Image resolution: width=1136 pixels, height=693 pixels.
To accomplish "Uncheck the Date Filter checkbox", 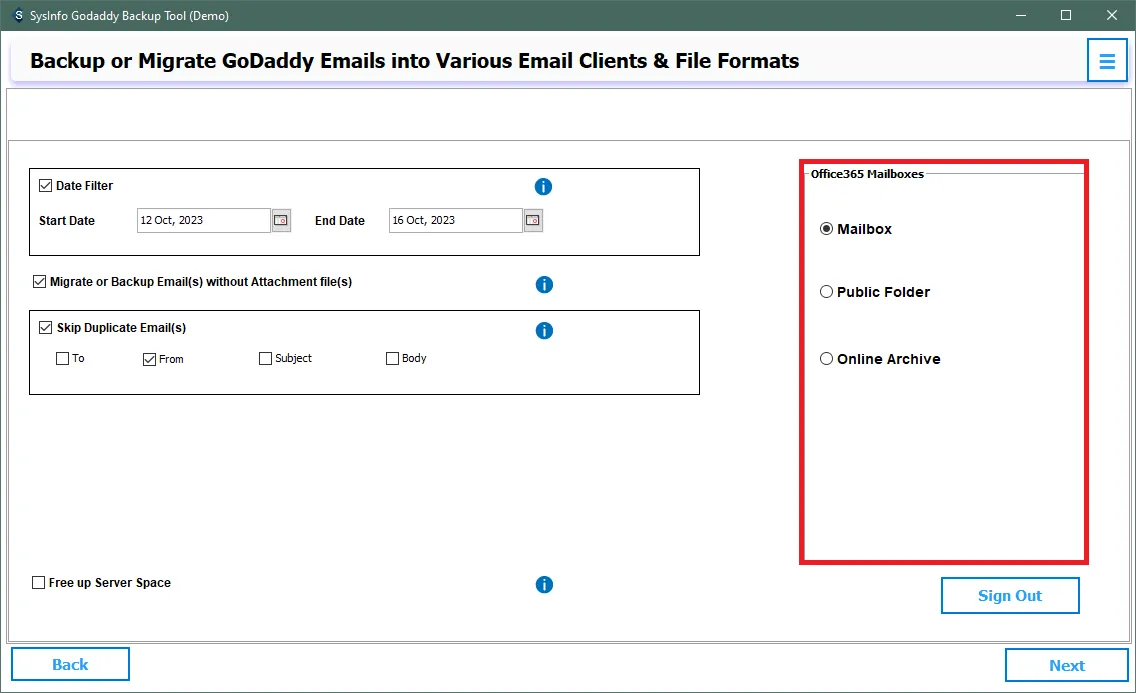I will pyautogui.click(x=46, y=185).
